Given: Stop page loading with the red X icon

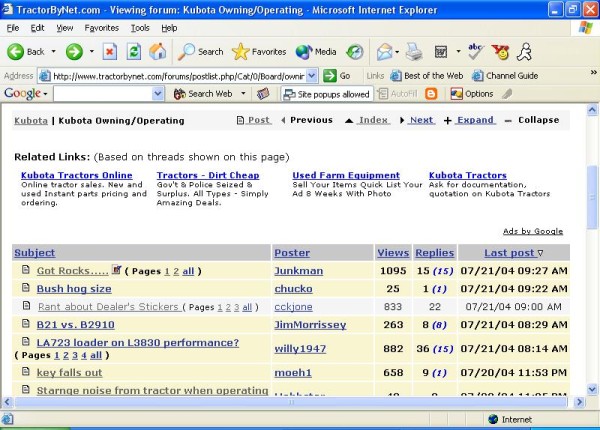Looking at the screenshot, I should (x=109, y=52).
